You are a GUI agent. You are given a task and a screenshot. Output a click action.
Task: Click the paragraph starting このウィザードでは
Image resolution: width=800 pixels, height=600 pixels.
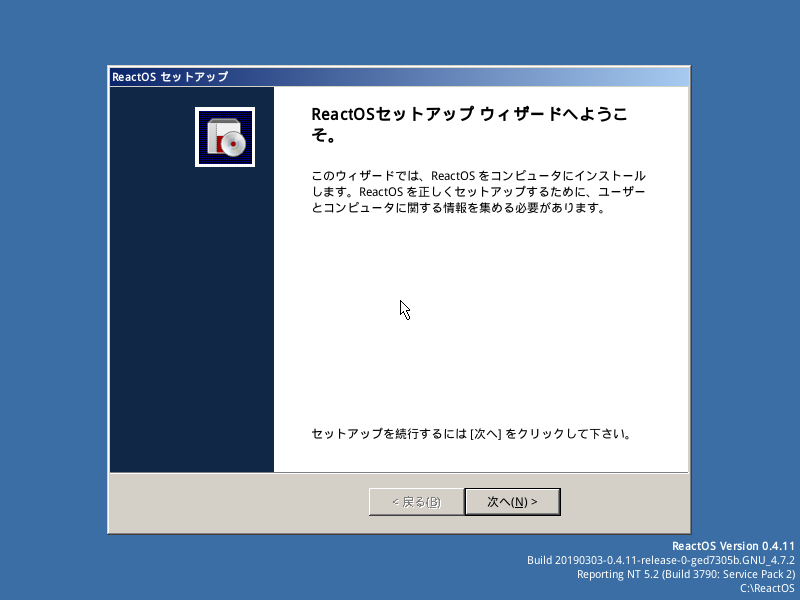(479, 192)
